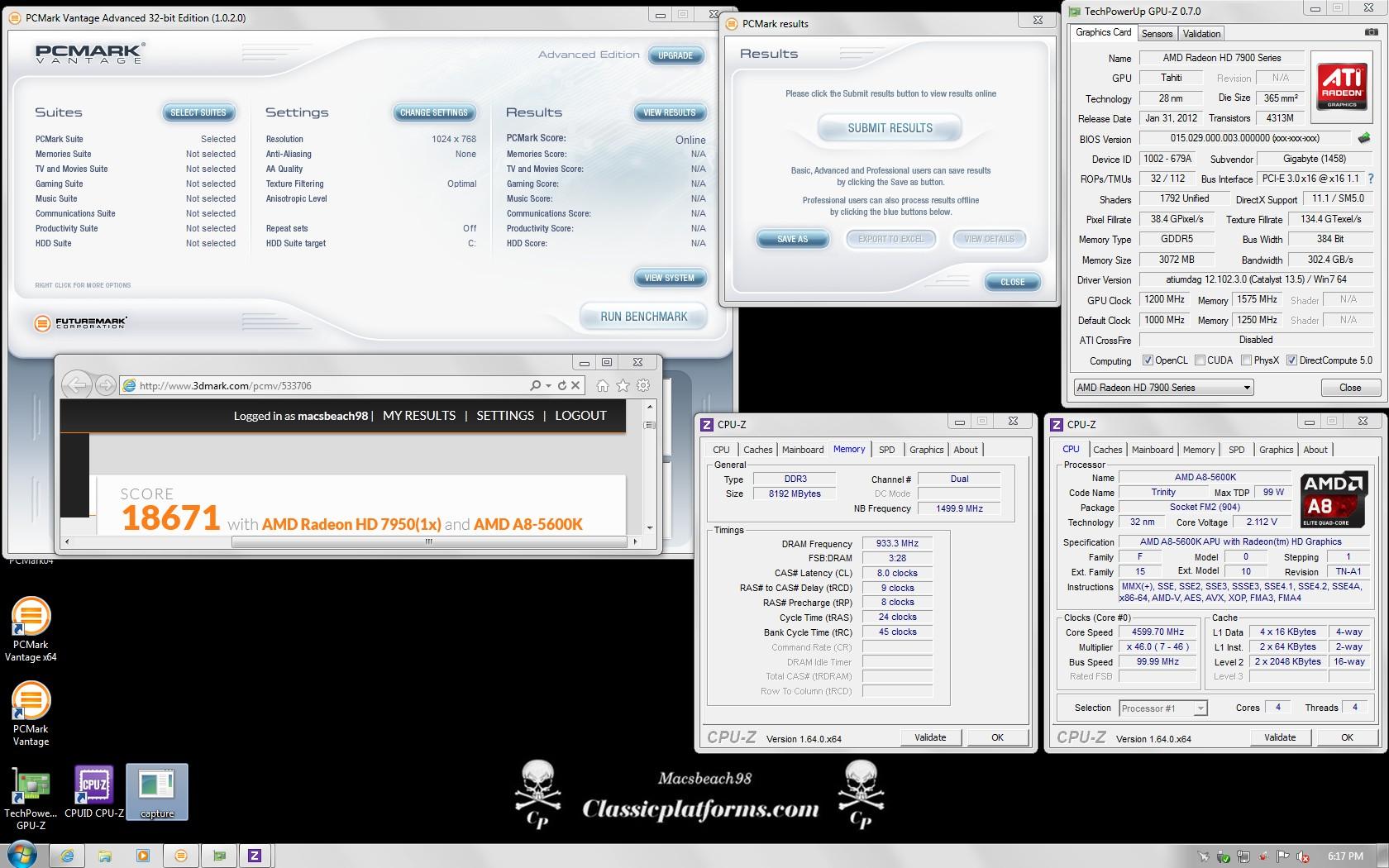Click SELECT SUITES button
The height and width of the screenshot is (868, 1389).
coord(198,112)
